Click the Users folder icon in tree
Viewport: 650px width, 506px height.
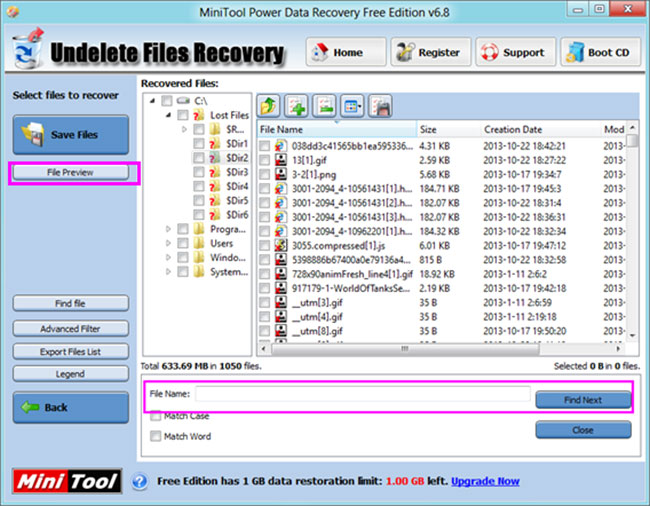(x=199, y=243)
